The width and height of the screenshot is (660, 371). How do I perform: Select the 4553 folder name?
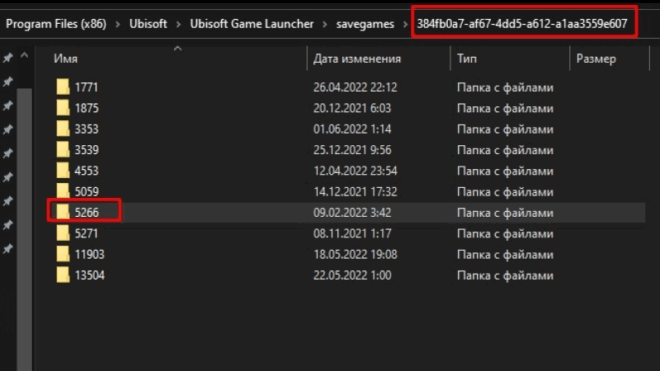click(86, 171)
